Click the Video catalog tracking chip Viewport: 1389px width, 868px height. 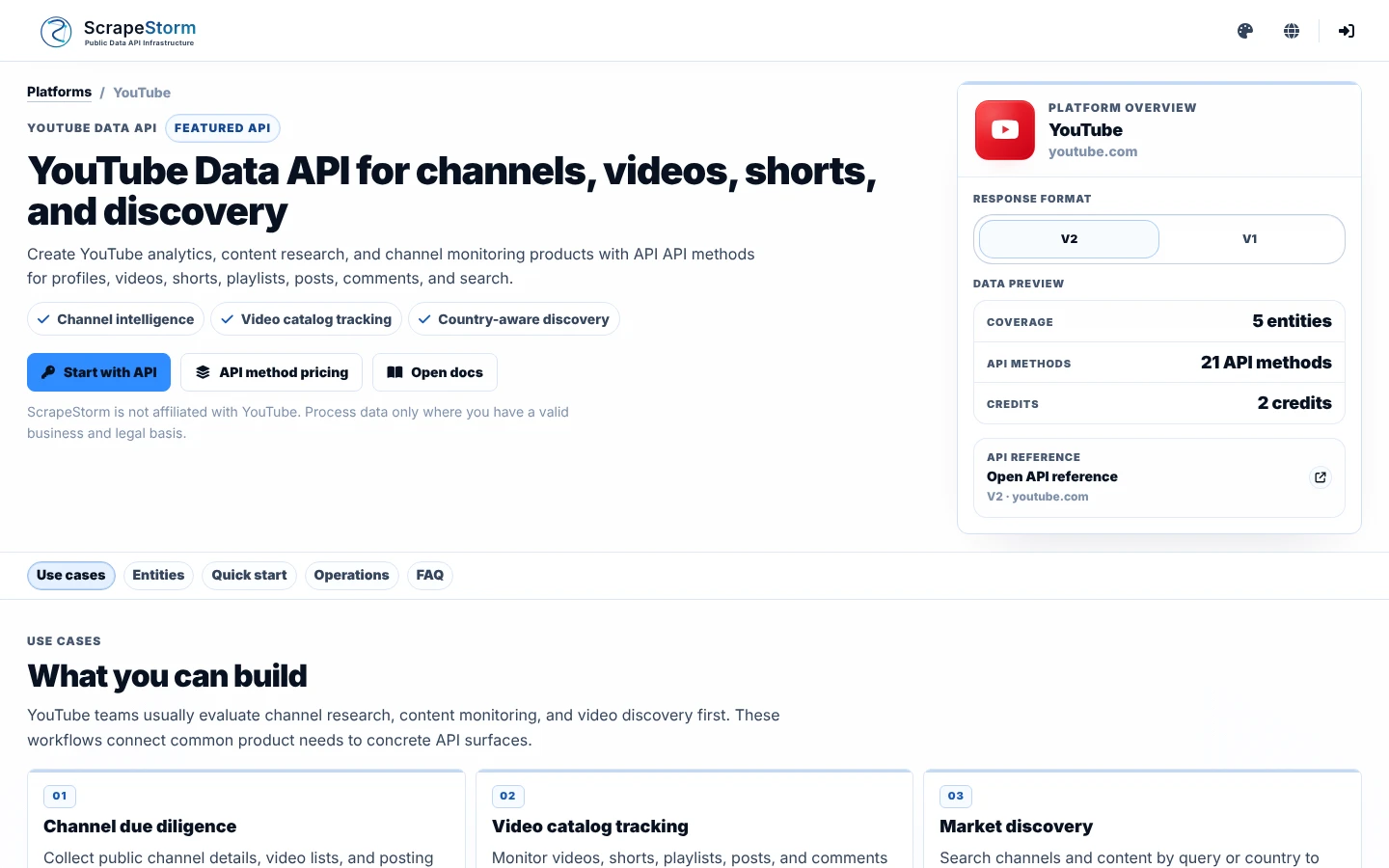(306, 319)
